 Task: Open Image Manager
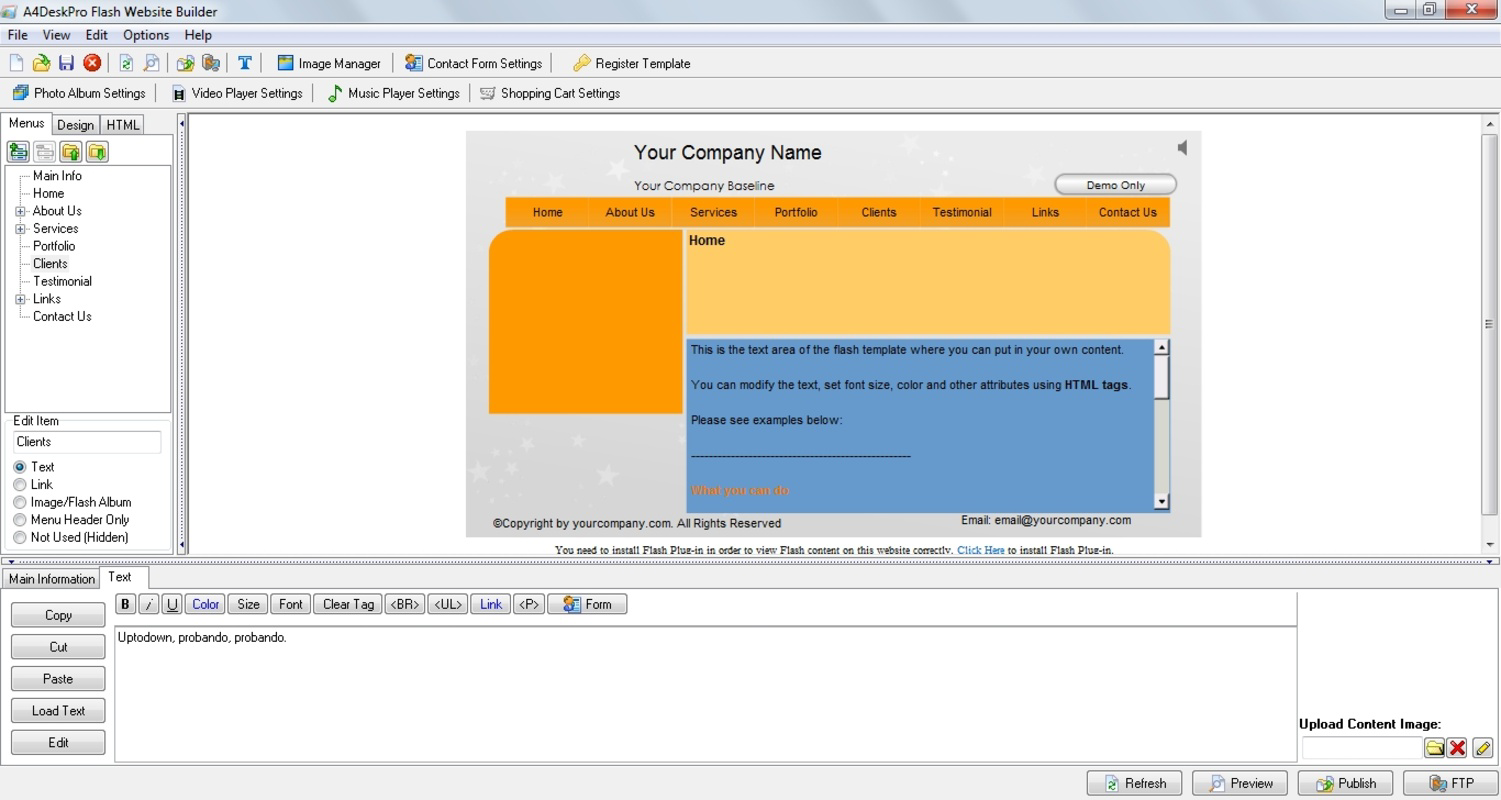point(329,63)
